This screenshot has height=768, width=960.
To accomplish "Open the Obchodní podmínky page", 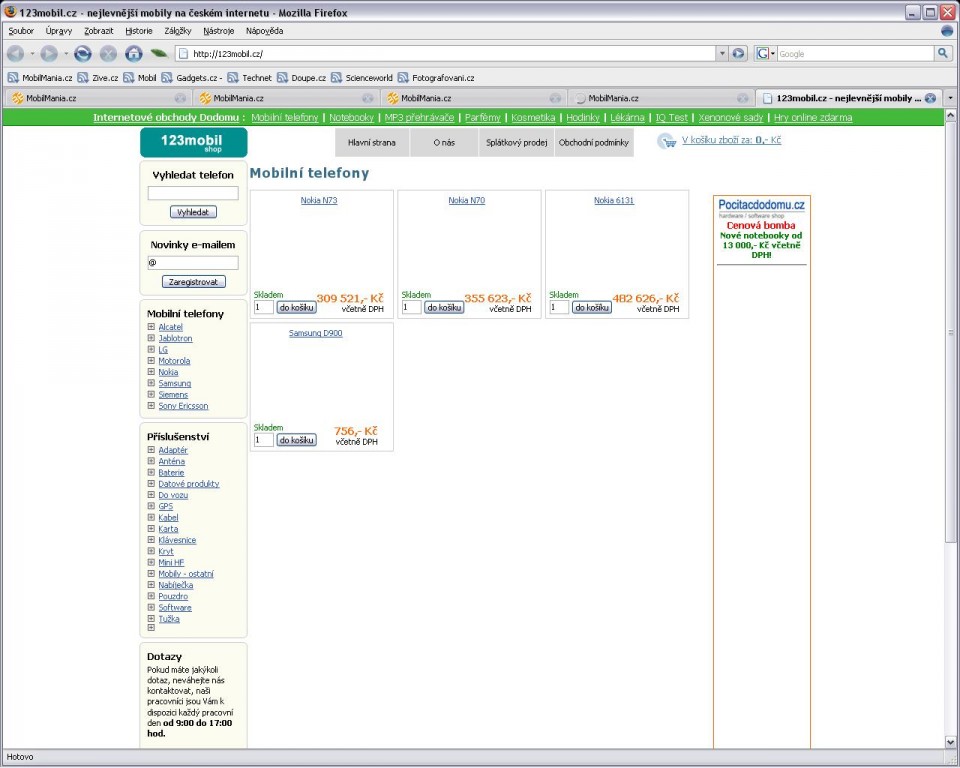I will (x=594, y=143).
